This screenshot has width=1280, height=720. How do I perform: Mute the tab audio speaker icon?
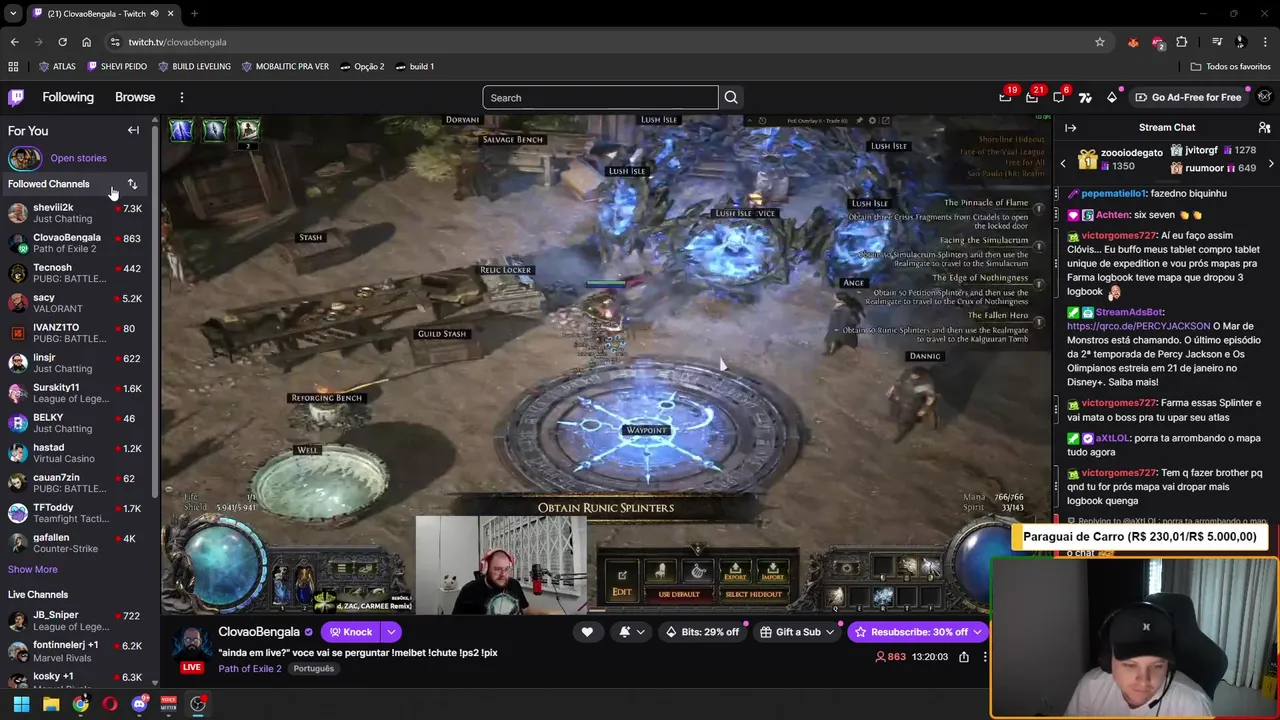click(155, 14)
